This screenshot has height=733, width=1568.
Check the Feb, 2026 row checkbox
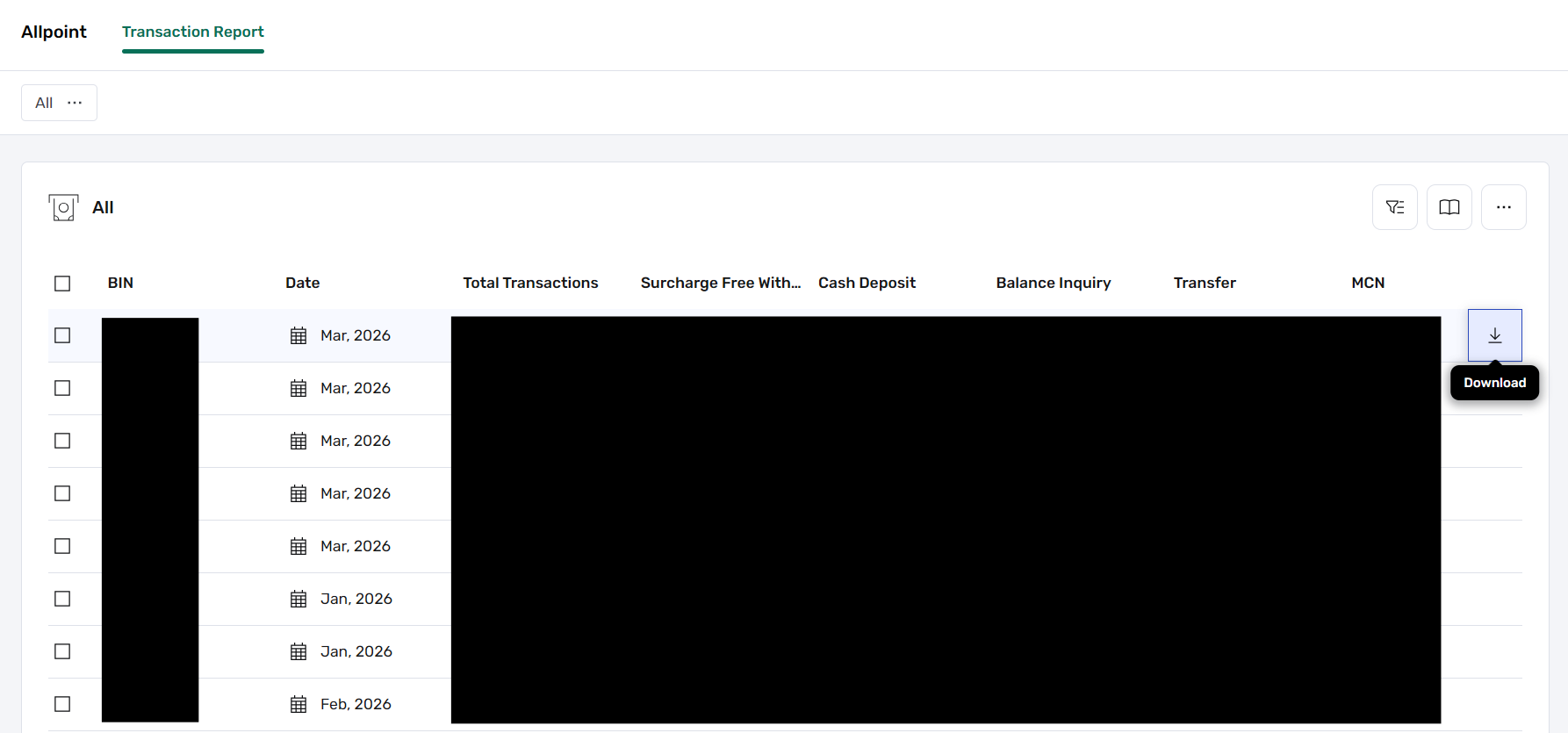[x=62, y=704]
